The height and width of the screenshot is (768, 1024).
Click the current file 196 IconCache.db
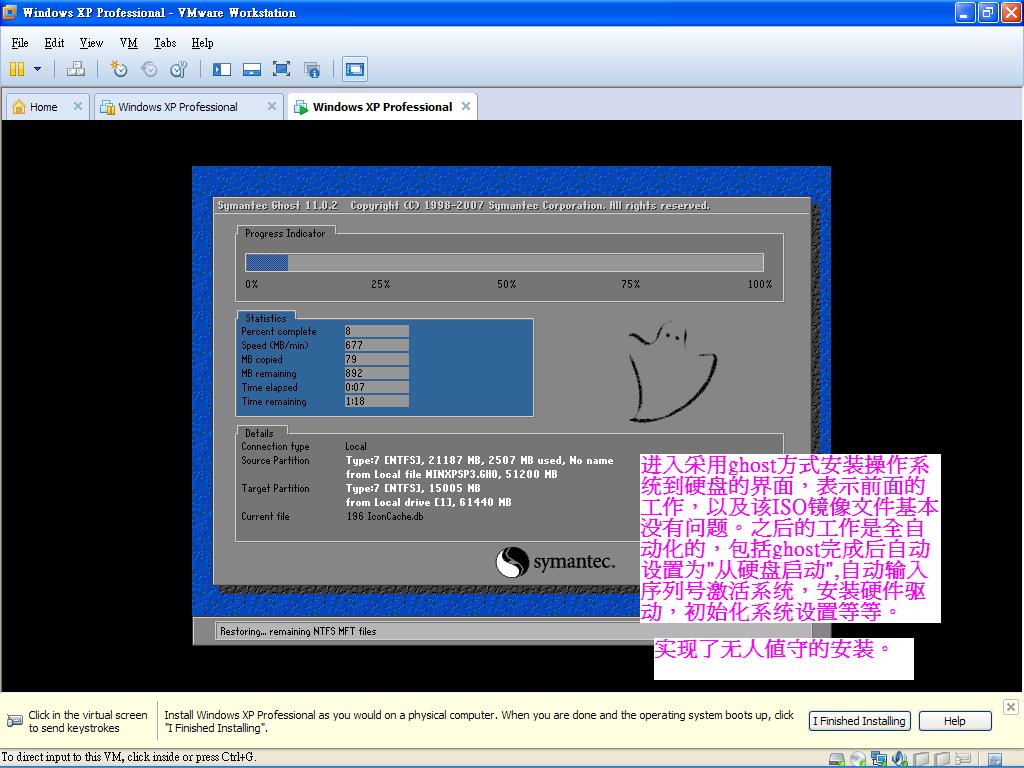click(x=385, y=517)
